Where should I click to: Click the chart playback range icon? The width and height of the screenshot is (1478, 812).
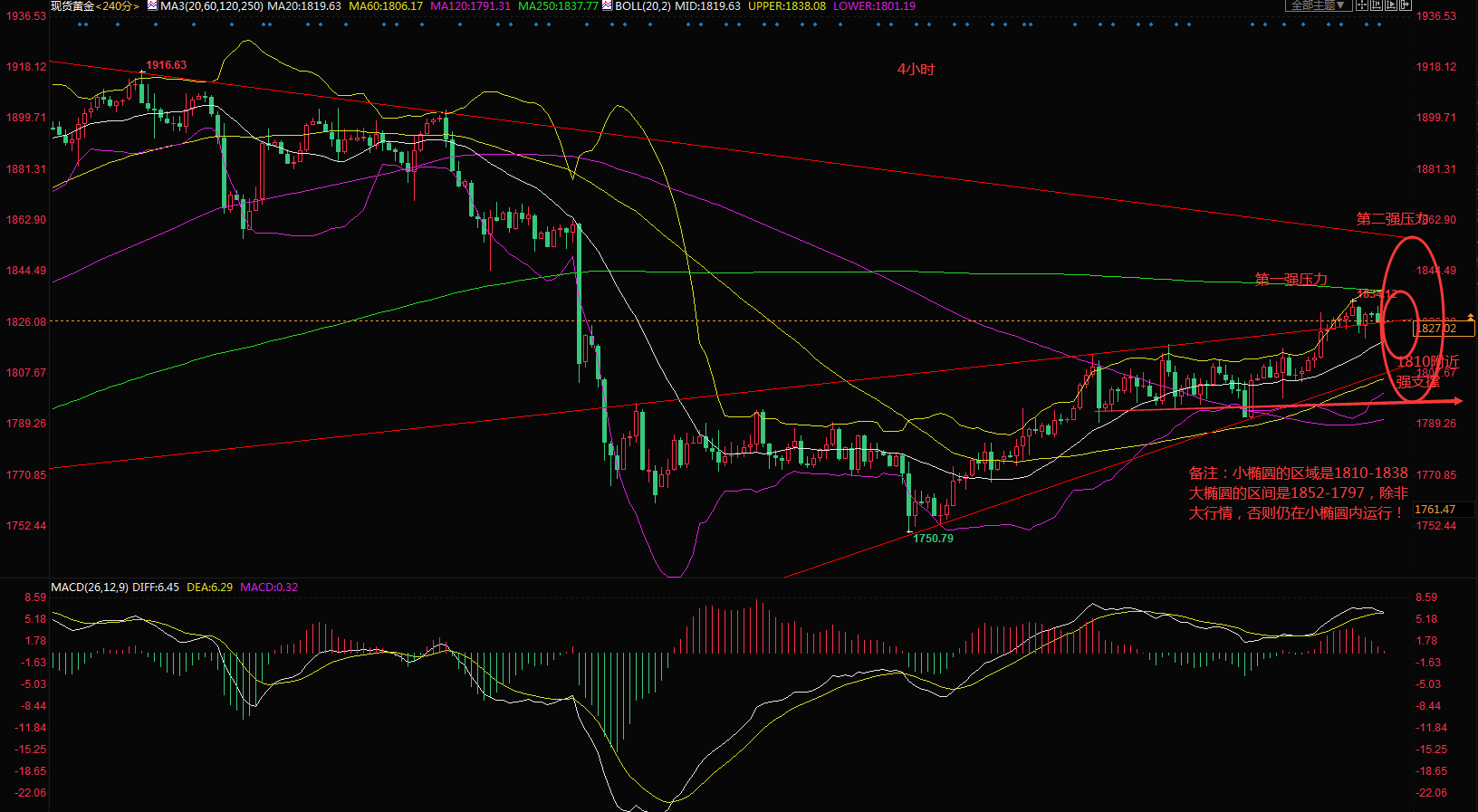point(1391,5)
